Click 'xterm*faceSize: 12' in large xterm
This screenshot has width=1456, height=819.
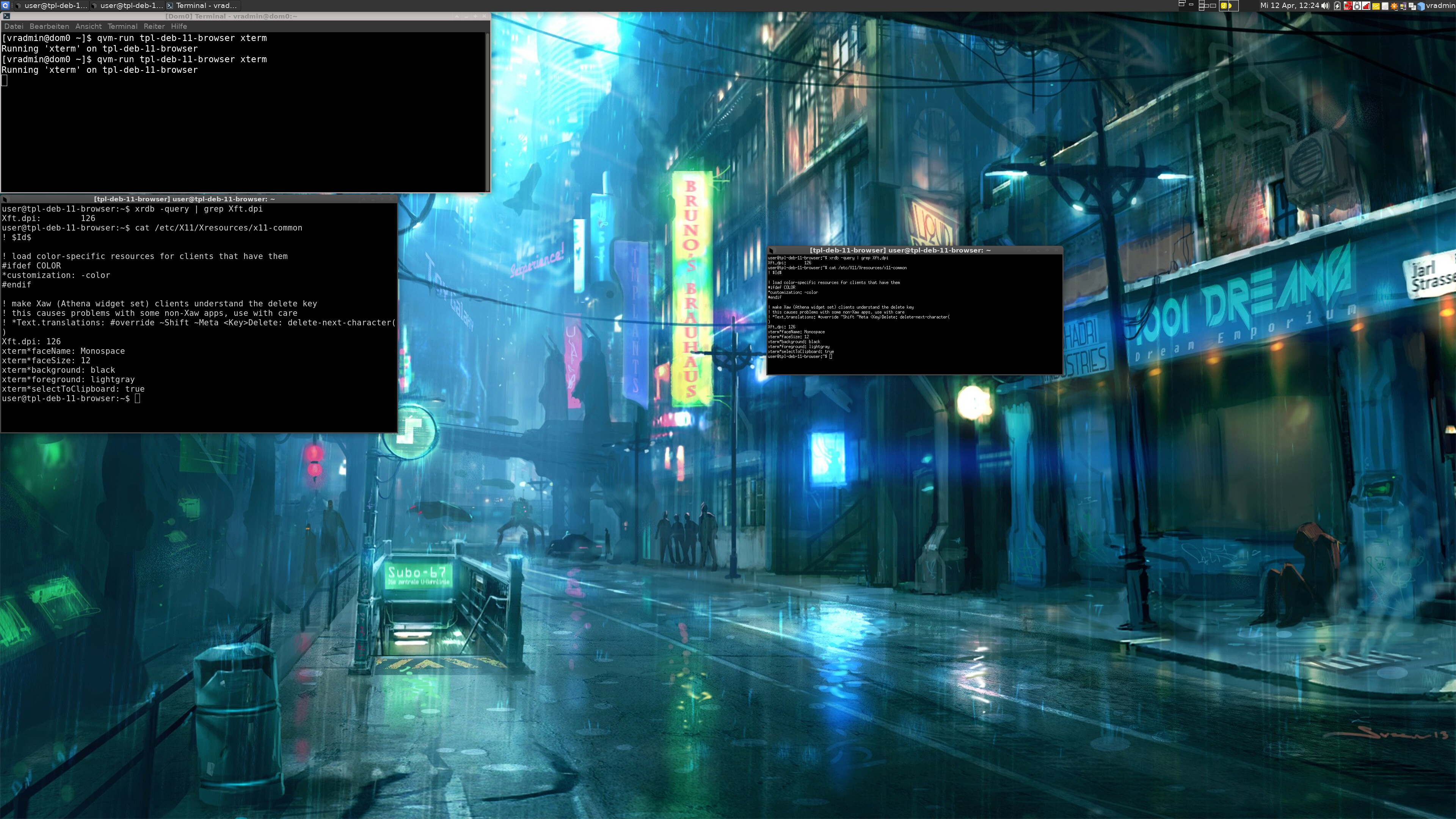pos(46,361)
